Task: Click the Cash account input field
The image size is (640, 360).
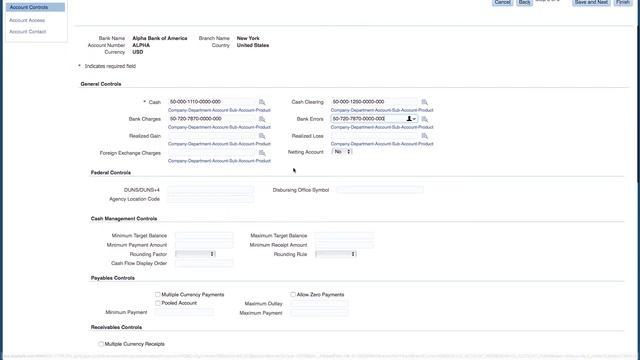Action: [212, 102]
